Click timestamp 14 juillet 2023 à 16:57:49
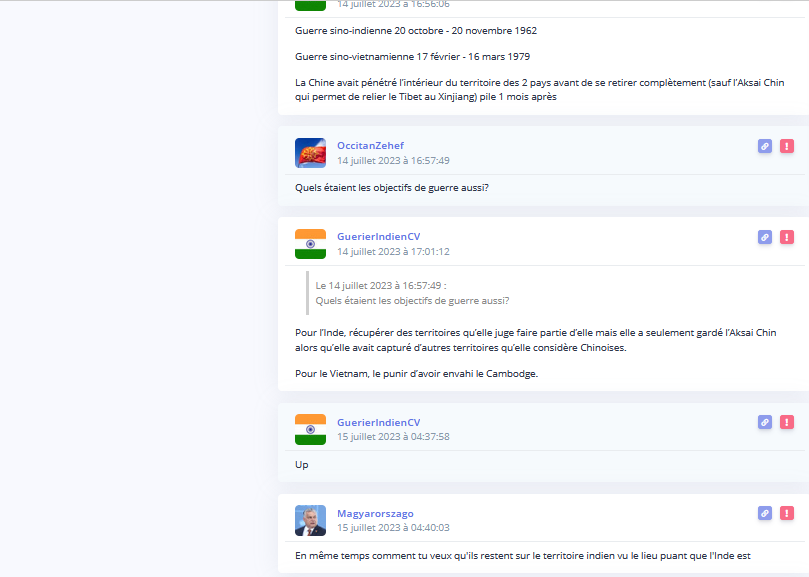The width and height of the screenshot is (809, 577). pyautogui.click(x=393, y=161)
